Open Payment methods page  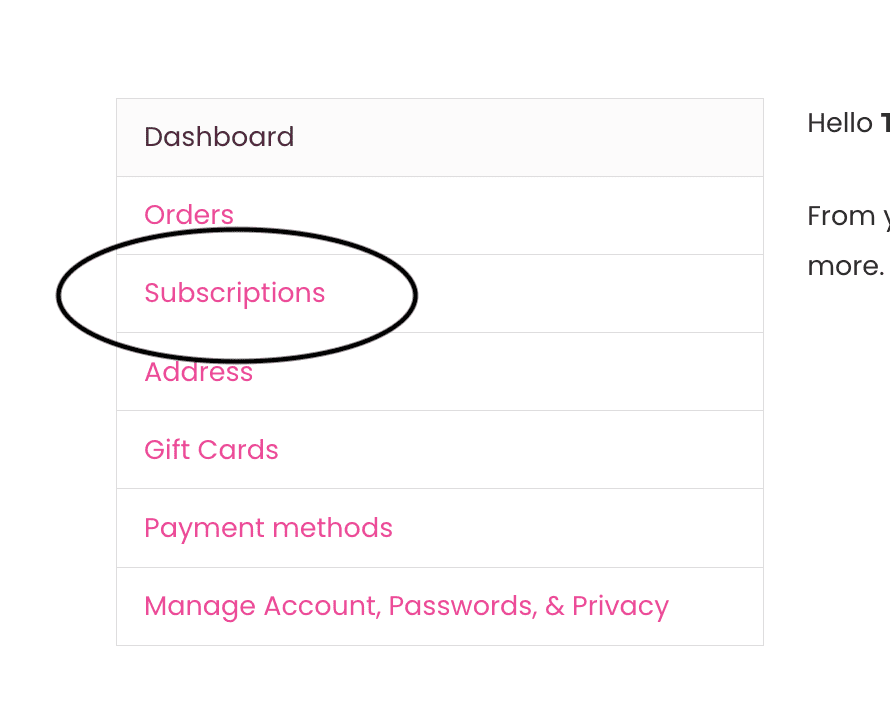point(268,528)
